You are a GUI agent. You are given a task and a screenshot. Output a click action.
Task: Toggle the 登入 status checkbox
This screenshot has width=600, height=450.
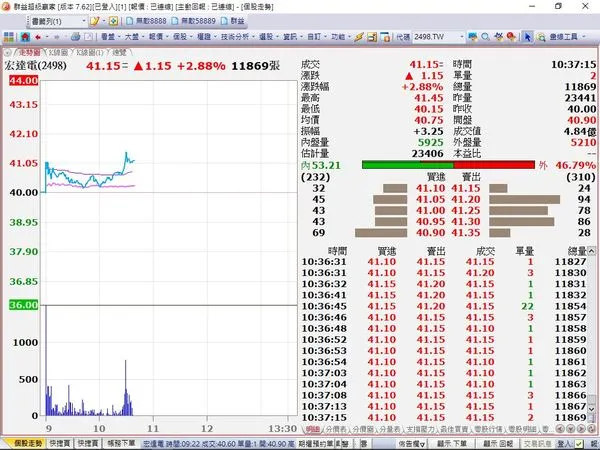pos(578,444)
